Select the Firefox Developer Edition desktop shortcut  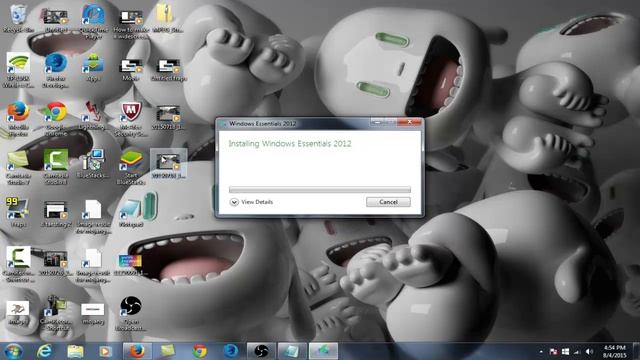[x=56, y=70]
